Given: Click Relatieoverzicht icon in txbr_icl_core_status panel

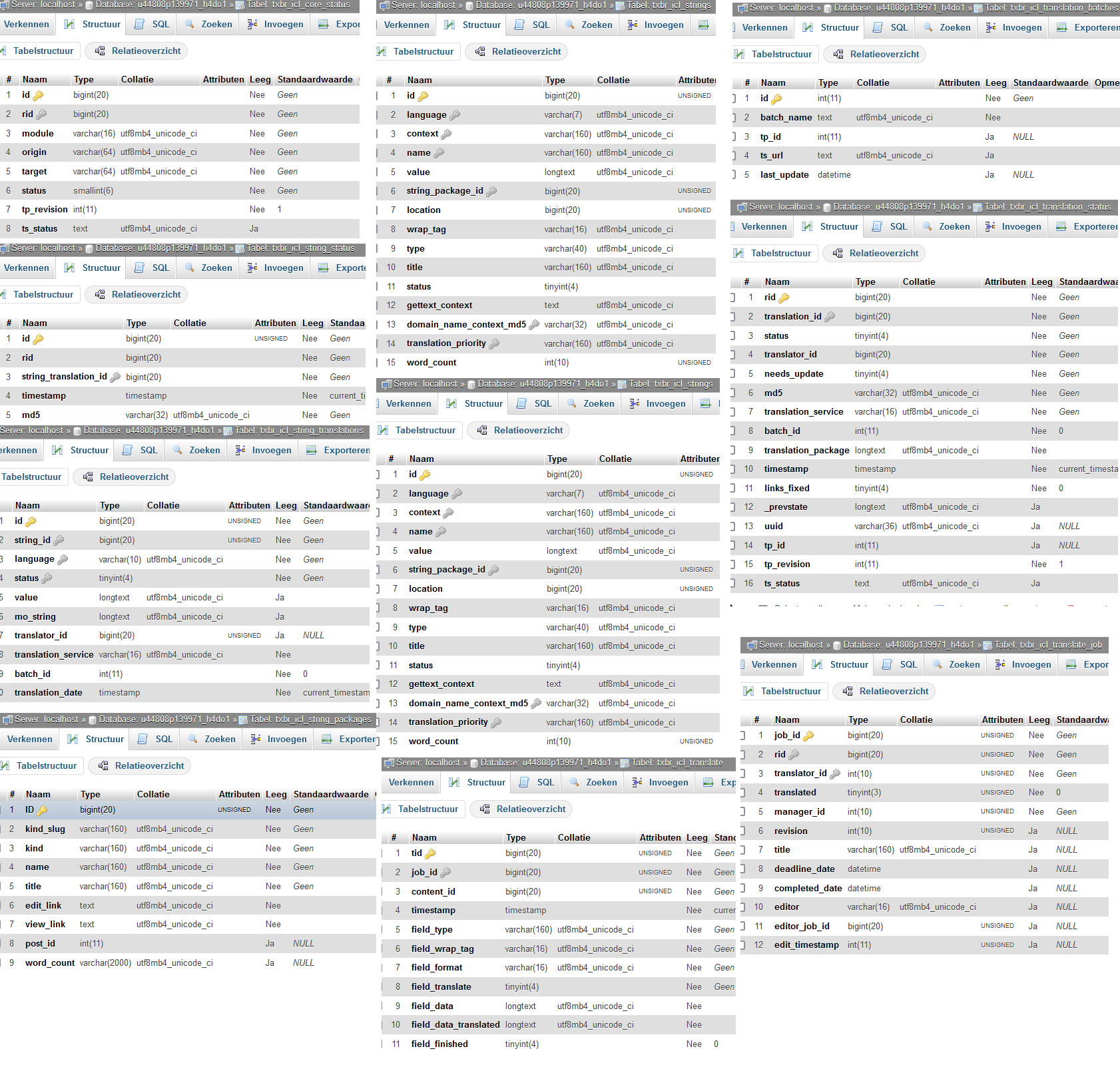Looking at the screenshot, I should [100, 51].
